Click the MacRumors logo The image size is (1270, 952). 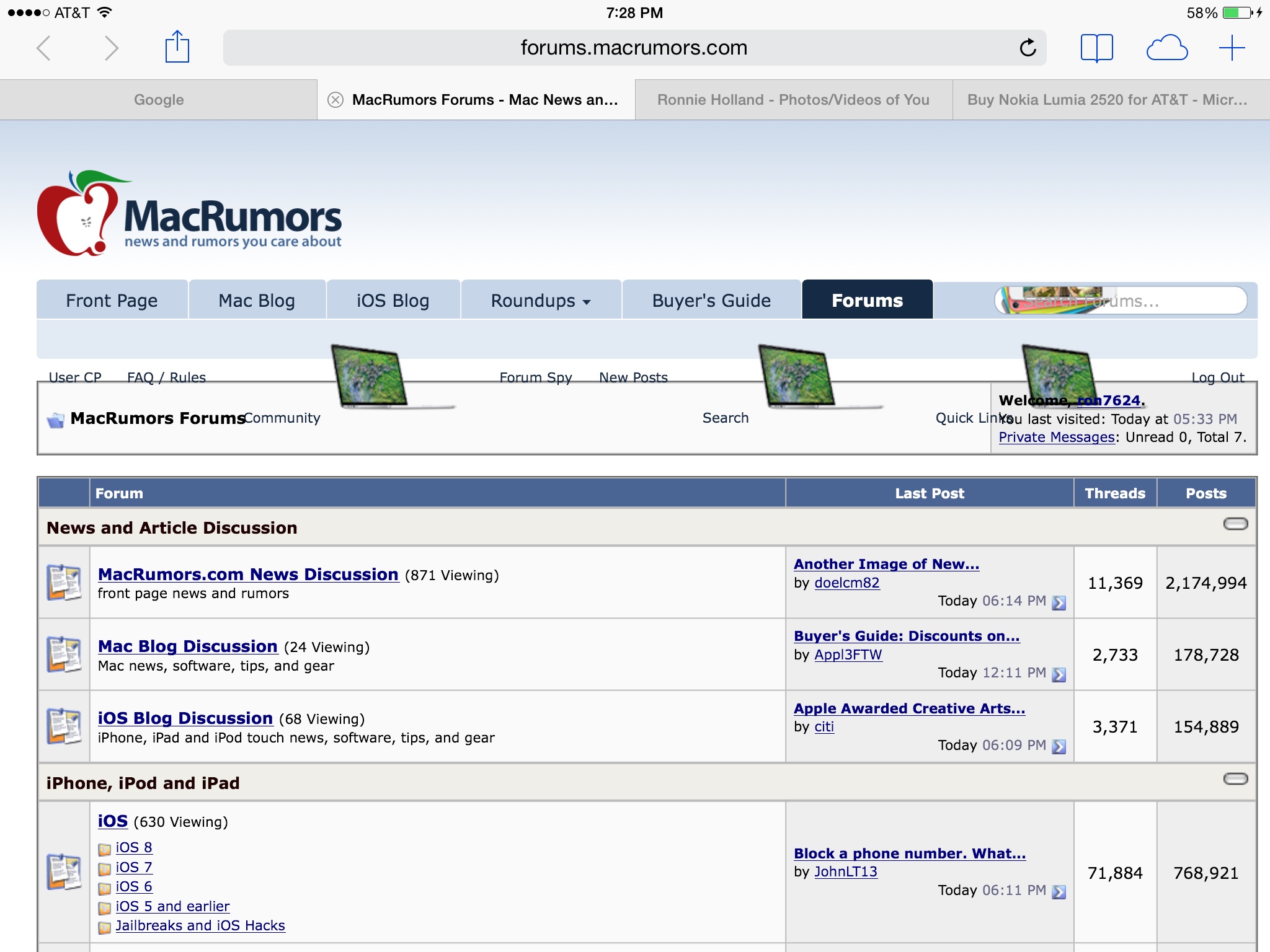[x=189, y=214]
